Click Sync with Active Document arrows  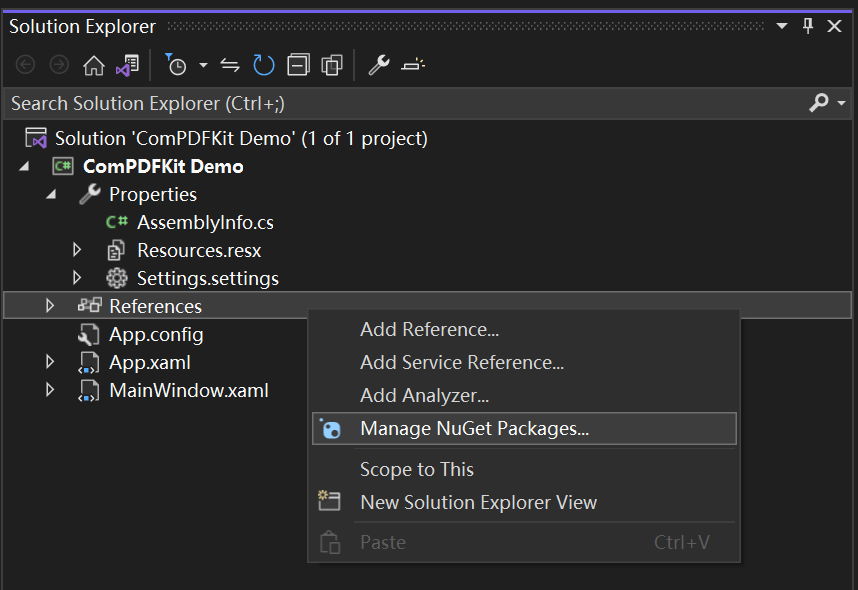click(x=230, y=66)
